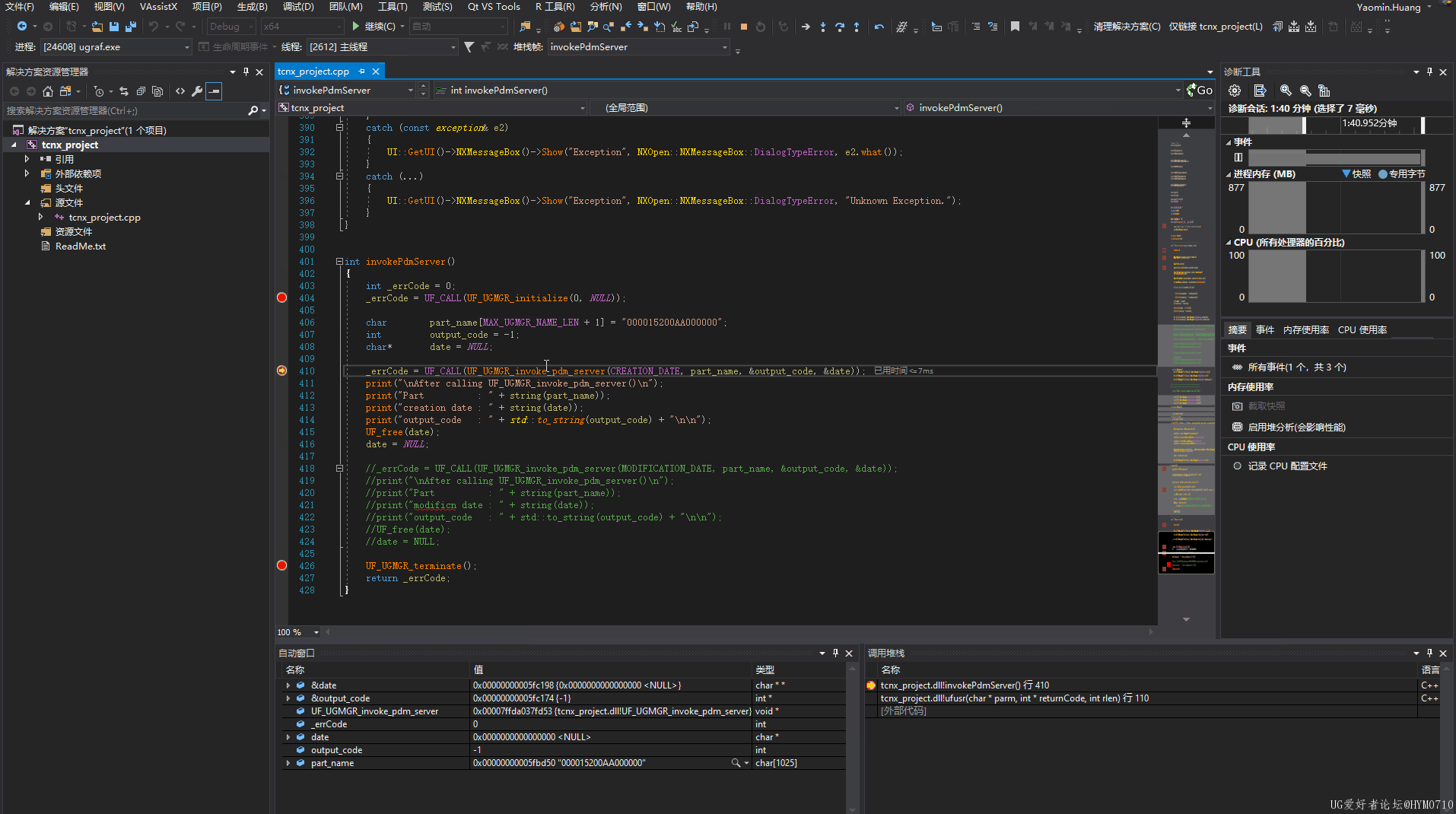Viewport: 1456px width, 814px height.
Task: Click the thread filter funnel icon
Action: 469,47
